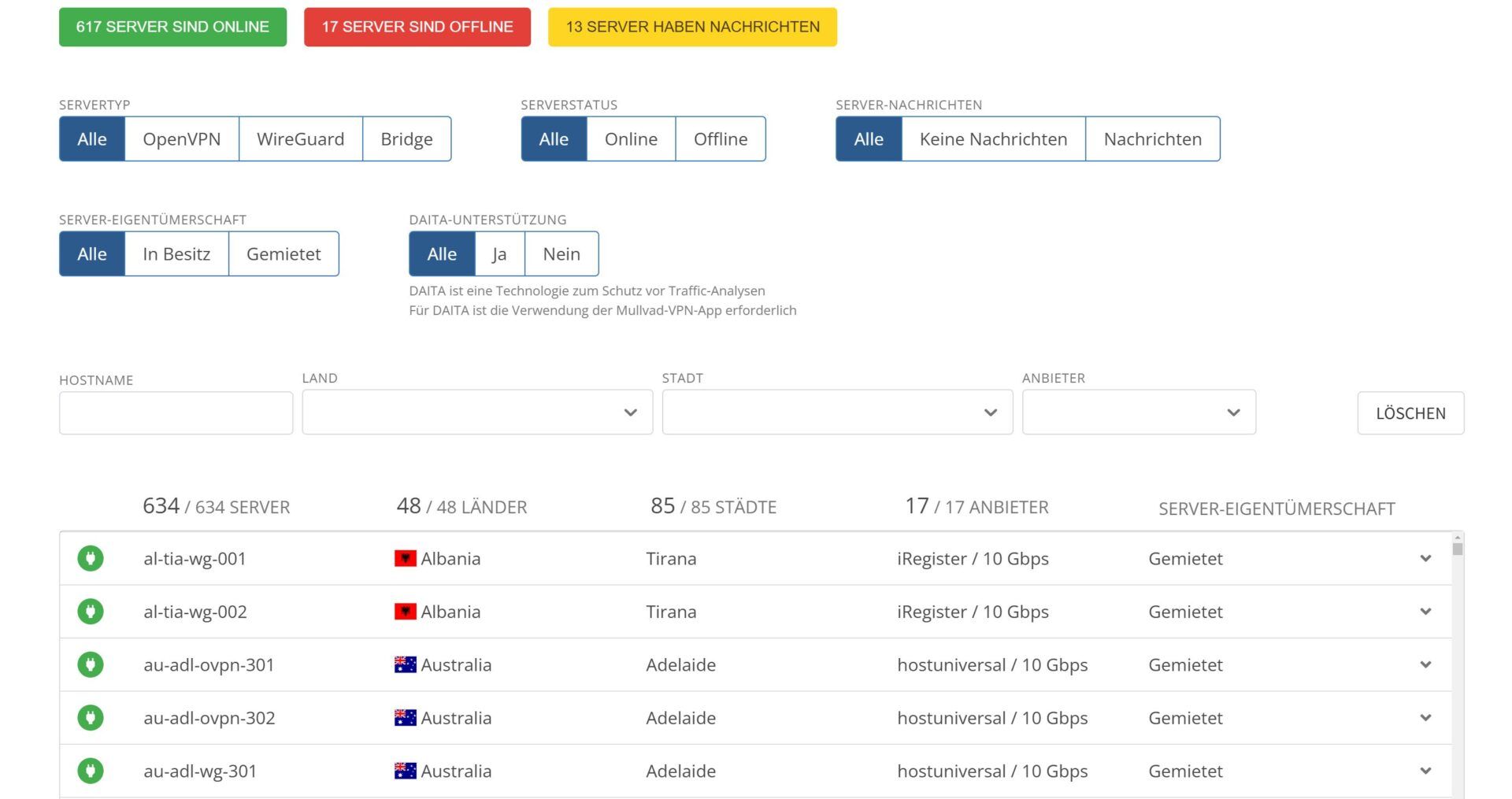Focus the Hostname input field
Viewport: 1512px width, 799px height.
click(176, 412)
